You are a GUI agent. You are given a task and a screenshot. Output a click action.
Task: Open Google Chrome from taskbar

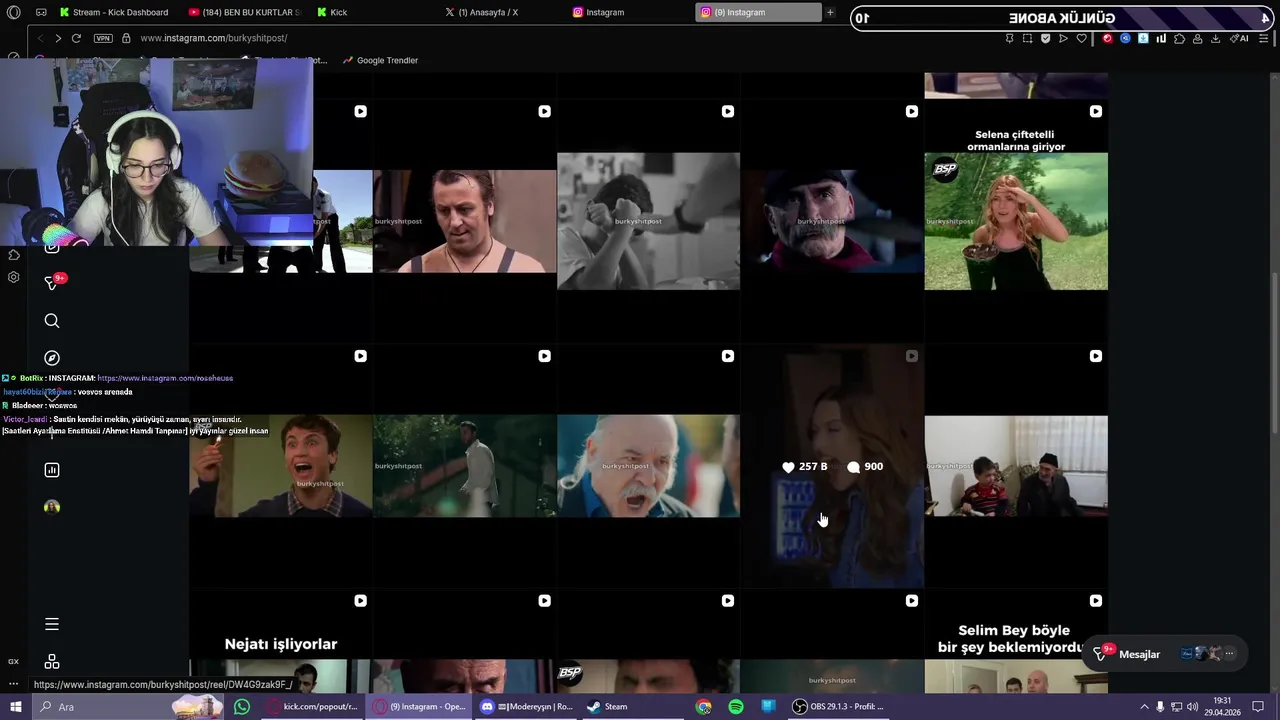(x=704, y=707)
